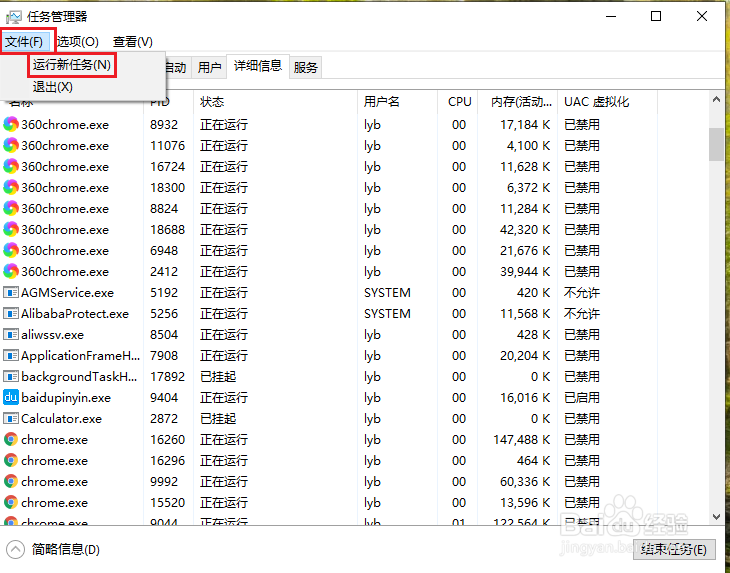
Task: Click icon of 360chrome.exe PID 18688
Action: (11, 229)
